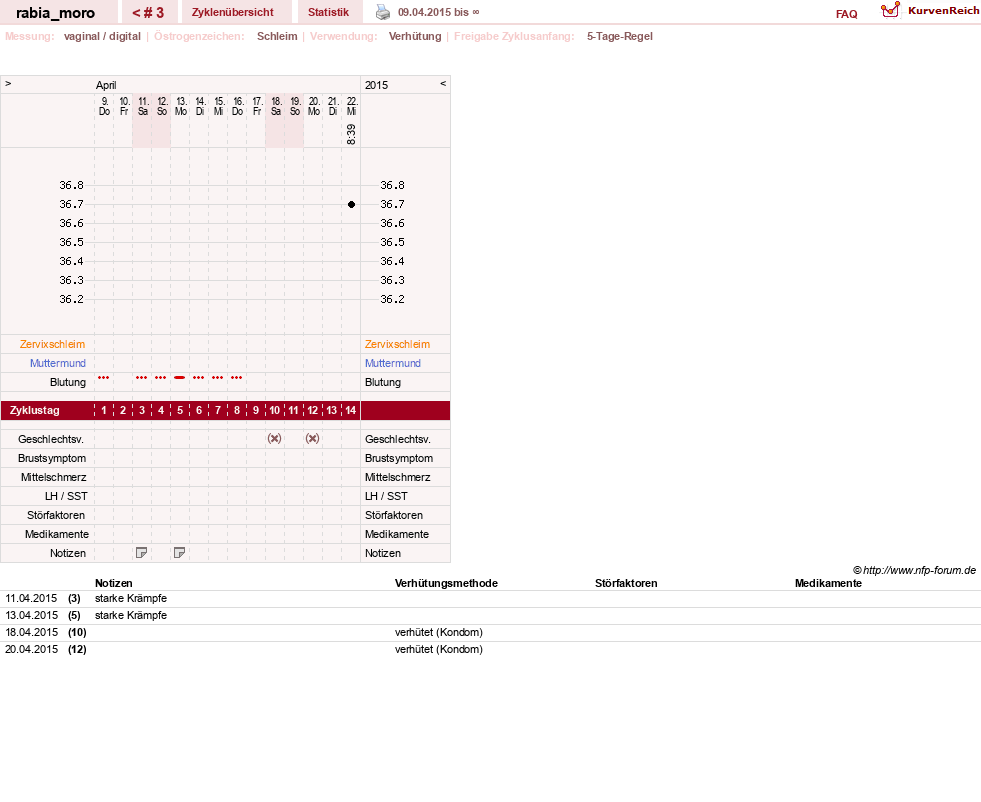Click 'starke Krämpfe' note for 13.04.2015
This screenshot has width=981, height=802.
click(x=131, y=616)
